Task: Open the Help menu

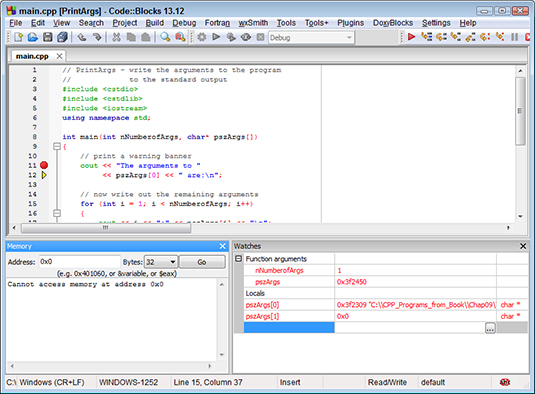Action: pyautogui.click(x=468, y=23)
